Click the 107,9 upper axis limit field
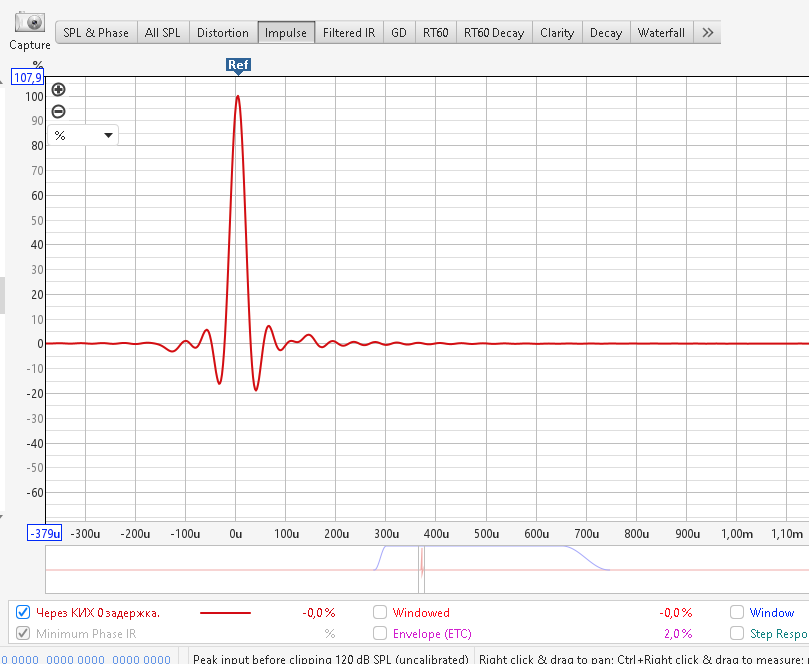Image resolution: width=809 pixels, height=664 pixels. click(x=28, y=78)
